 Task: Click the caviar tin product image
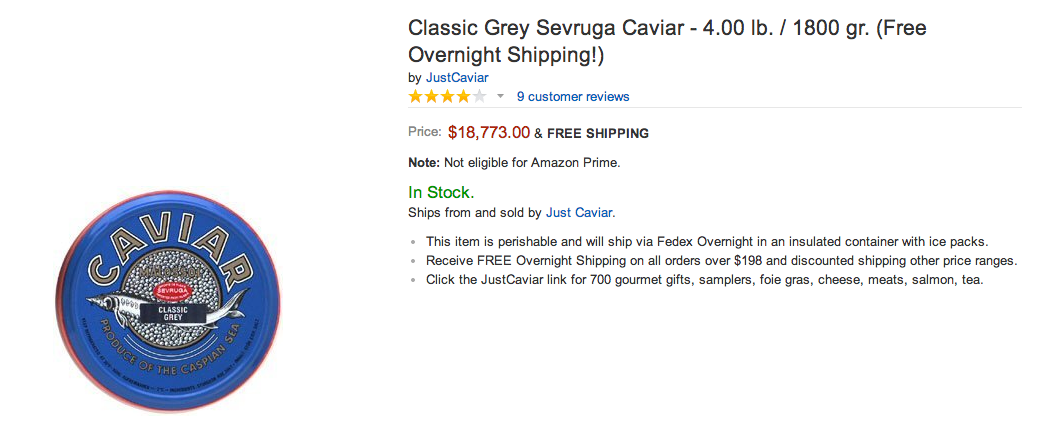point(167,300)
